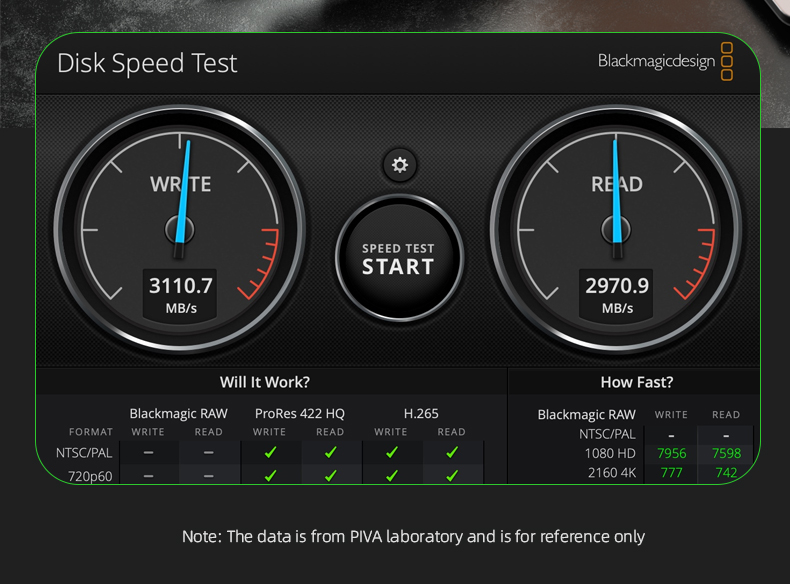790x584 pixels.
Task: Click the H.265 read checkmark for 720p60
Action: [452, 475]
